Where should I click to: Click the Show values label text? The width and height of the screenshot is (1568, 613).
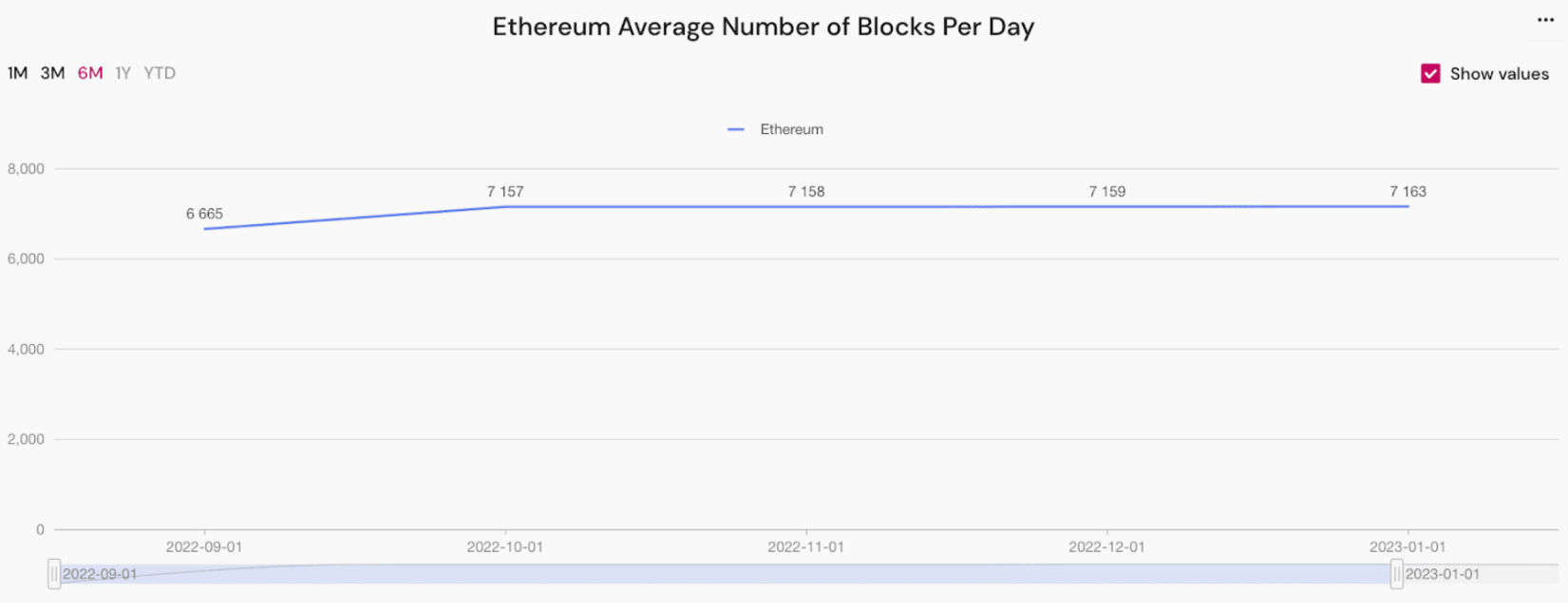(x=1499, y=73)
